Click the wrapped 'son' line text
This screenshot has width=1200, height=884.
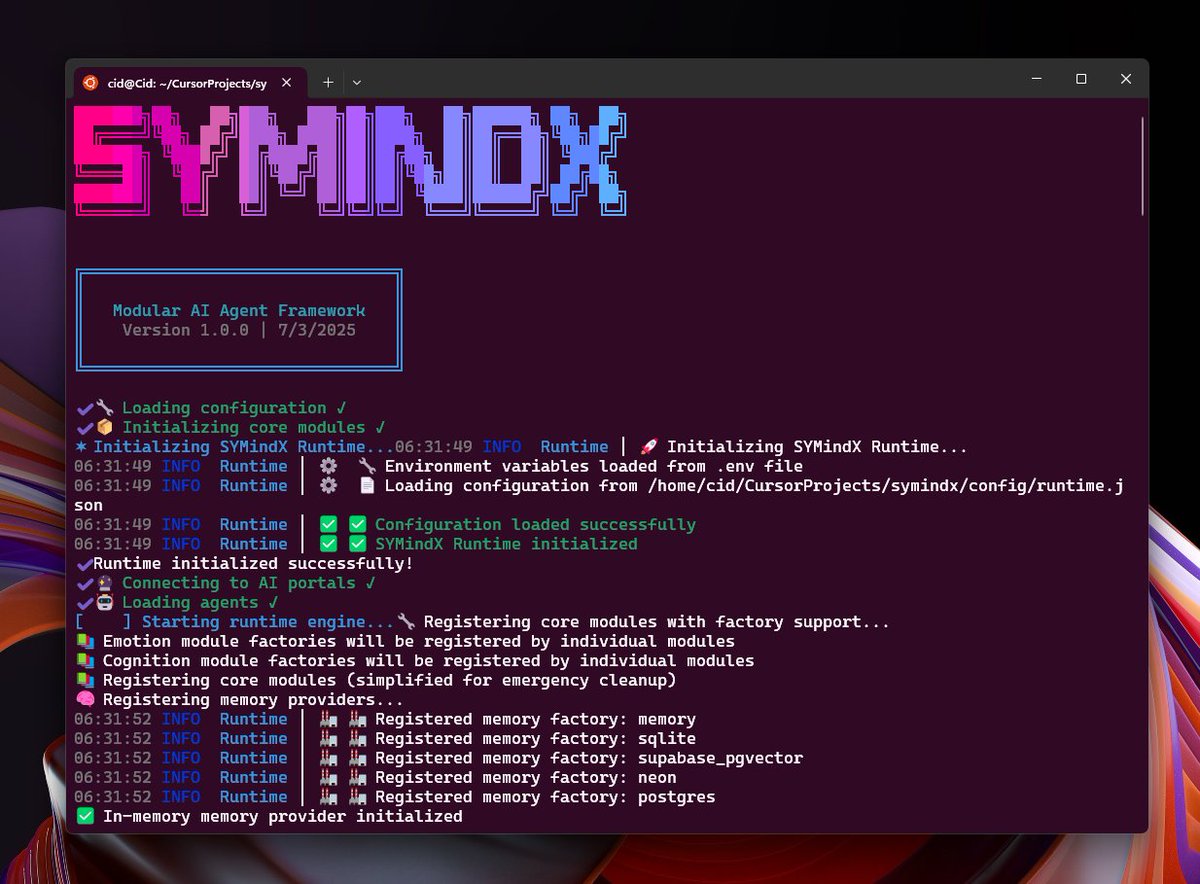click(x=89, y=505)
